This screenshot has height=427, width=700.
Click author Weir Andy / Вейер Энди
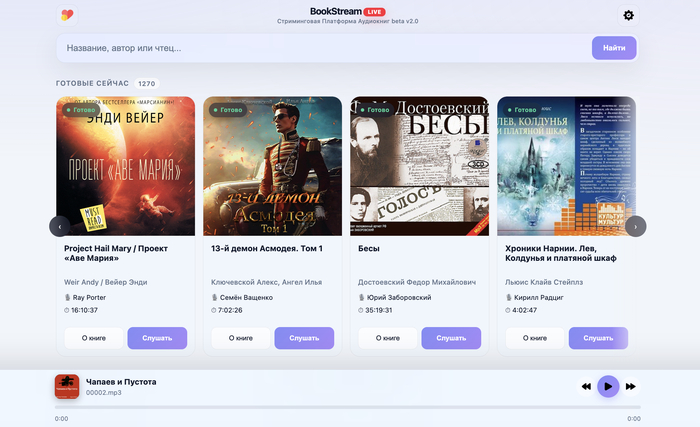(x=106, y=282)
